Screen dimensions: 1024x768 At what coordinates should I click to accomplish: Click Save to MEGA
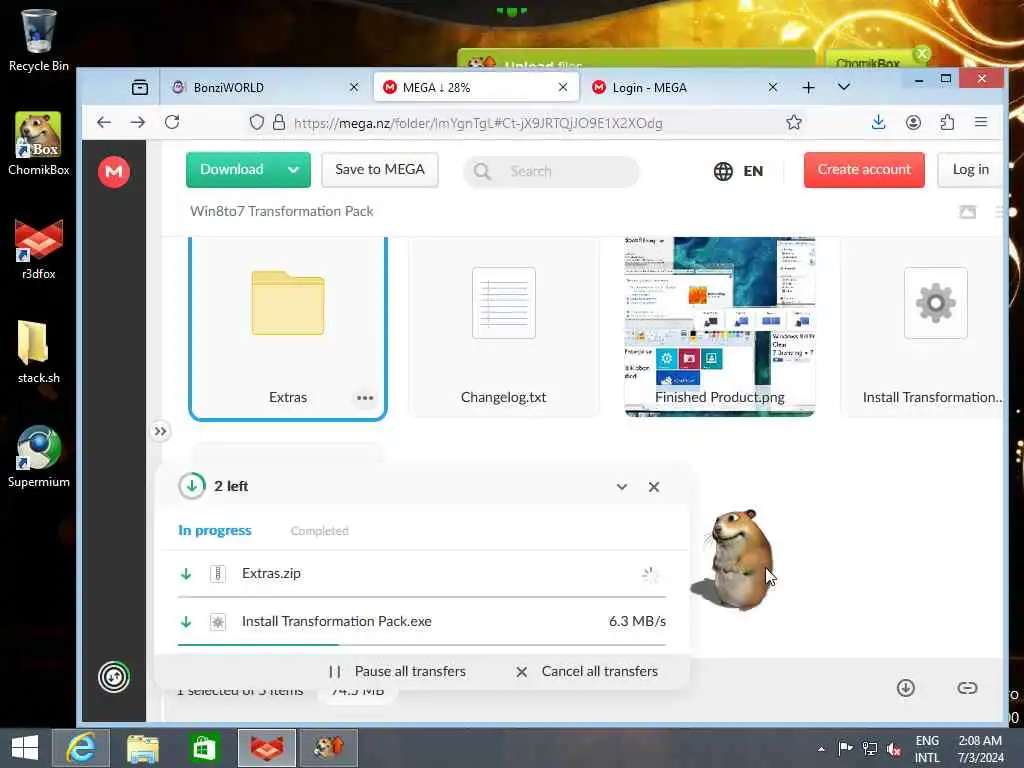click(379, 170)
